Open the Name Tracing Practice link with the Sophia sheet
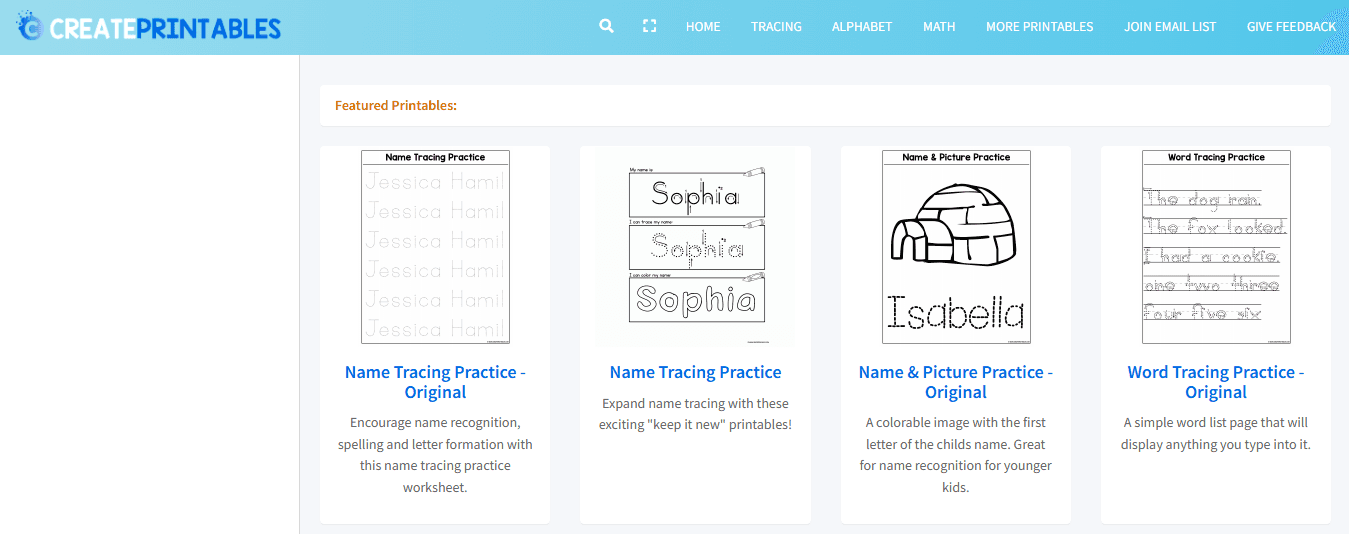This screenshot has width=1349, height=534. click(695, 372)
